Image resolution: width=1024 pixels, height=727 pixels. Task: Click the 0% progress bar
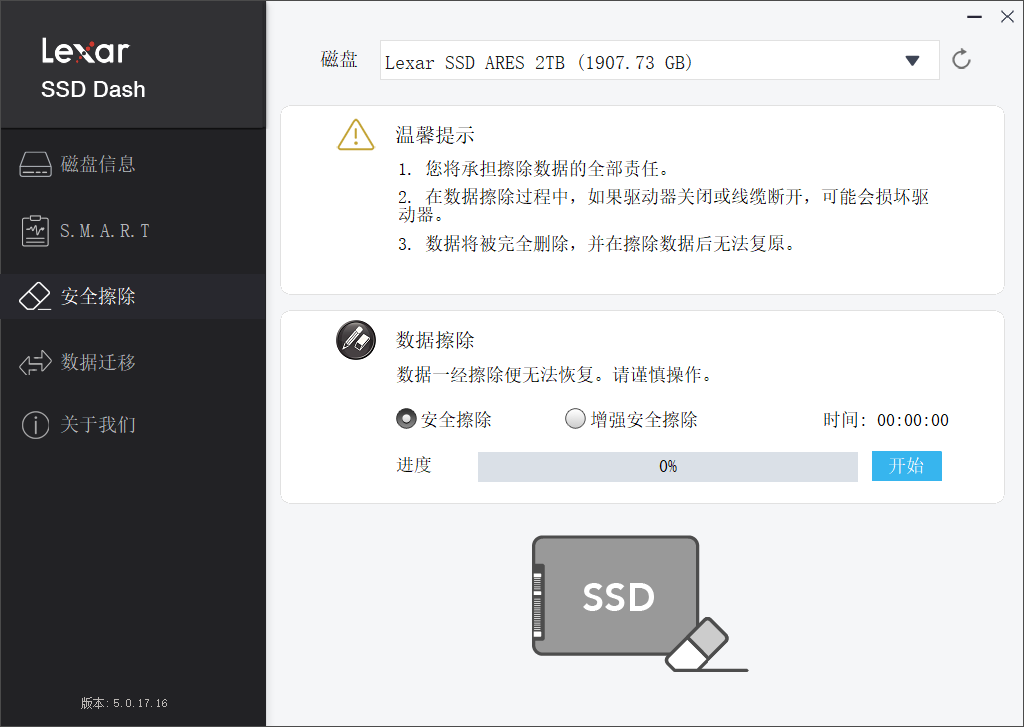(668, 466)
